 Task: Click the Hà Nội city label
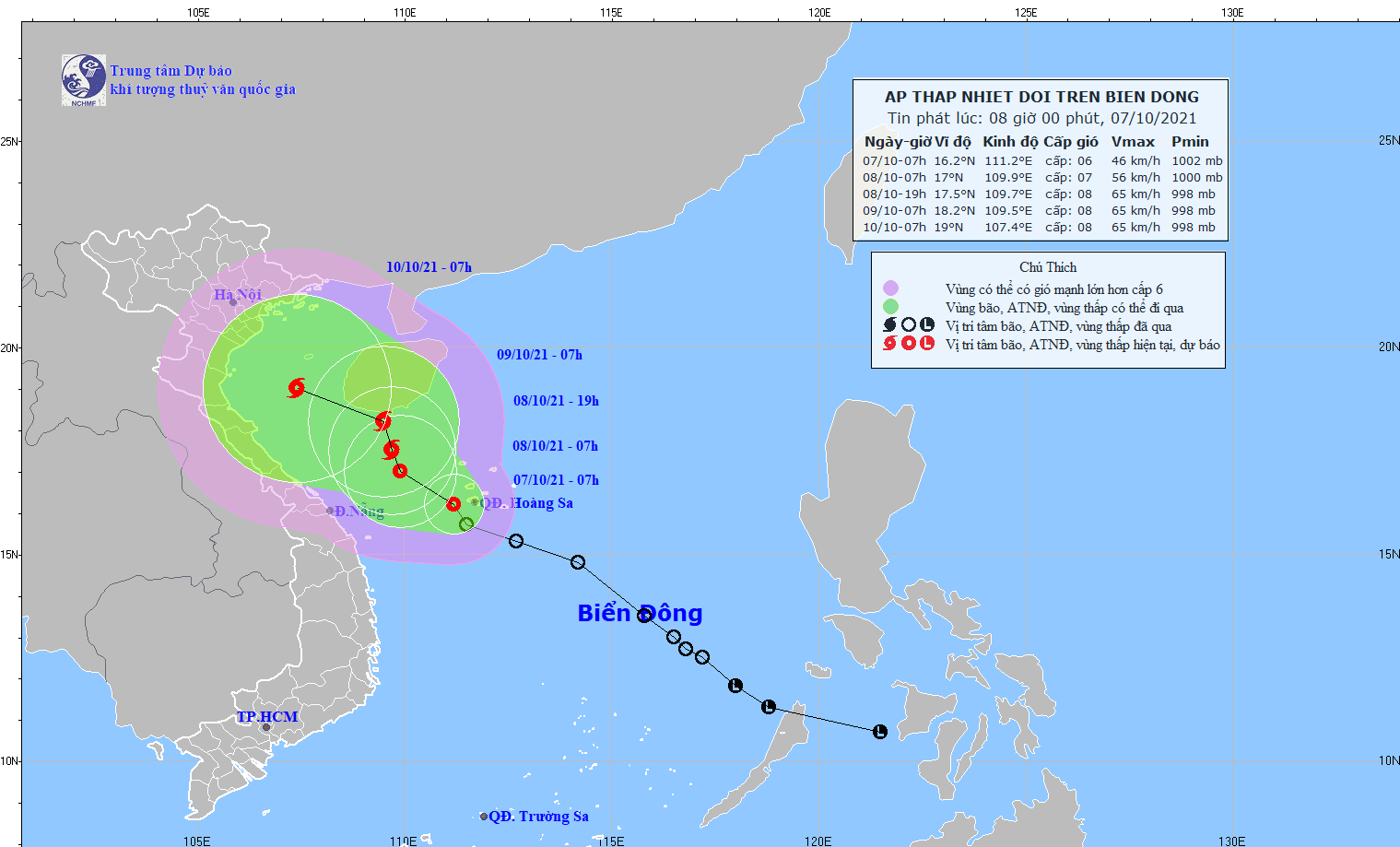(x=238, y=295)
